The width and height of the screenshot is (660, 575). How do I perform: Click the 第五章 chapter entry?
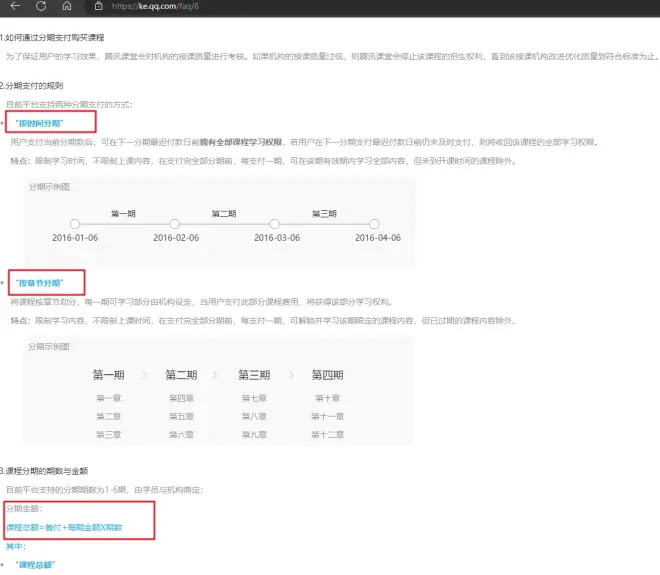pos(181,416)
